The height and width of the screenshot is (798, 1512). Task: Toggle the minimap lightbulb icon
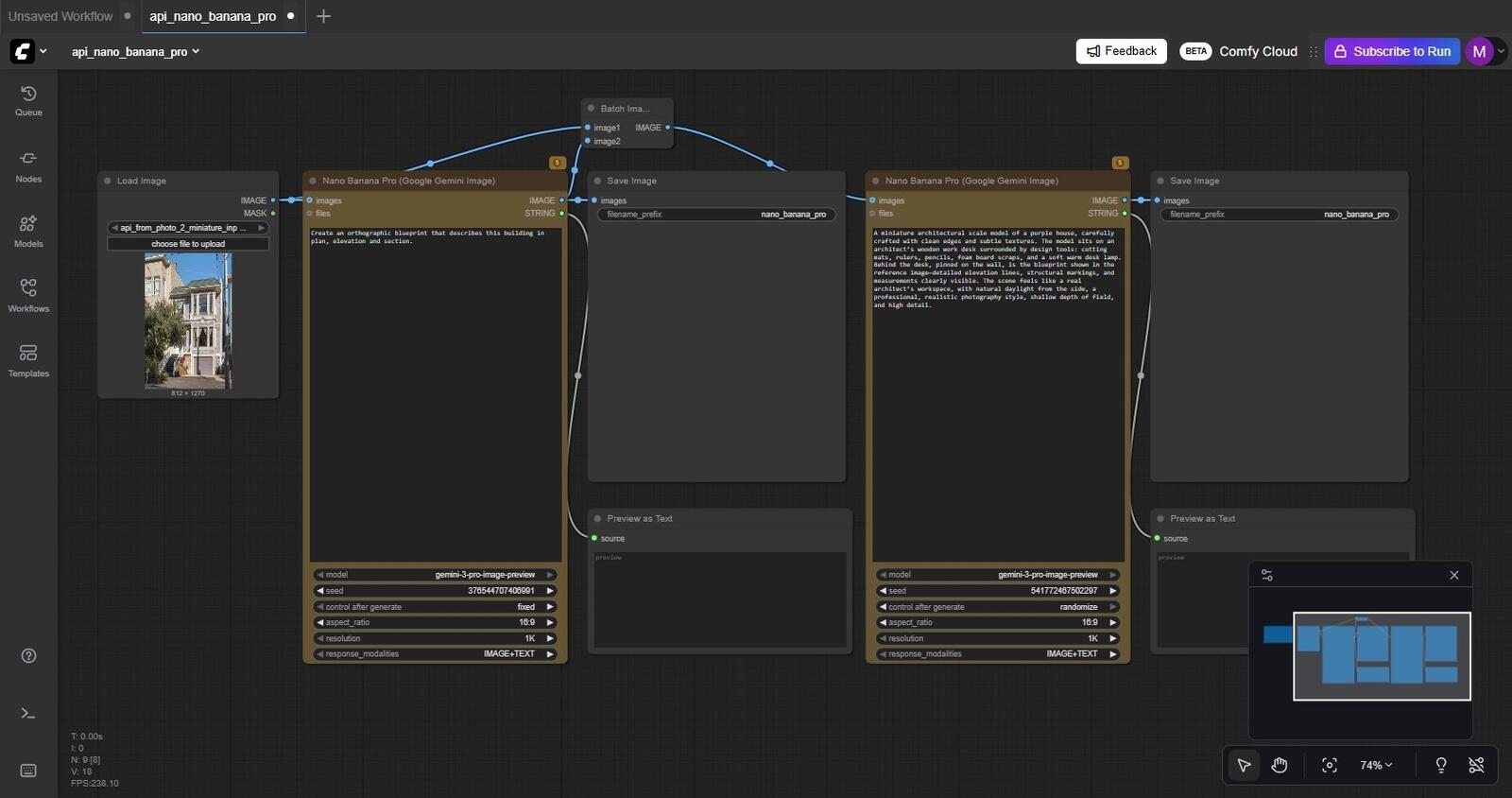(x=1441, y=765)
